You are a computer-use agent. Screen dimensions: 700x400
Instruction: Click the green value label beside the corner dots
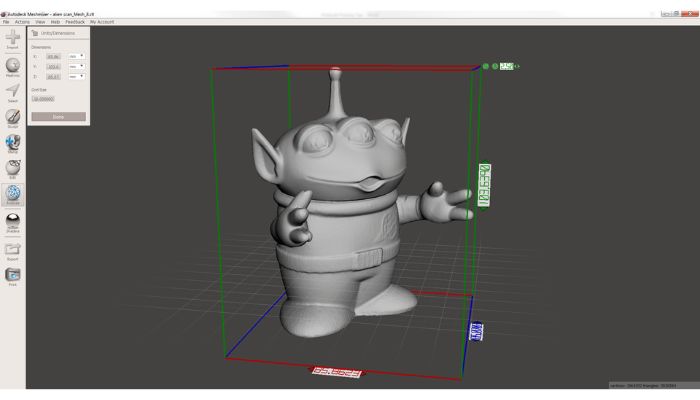pyautogui.click(x=506, y=66)
